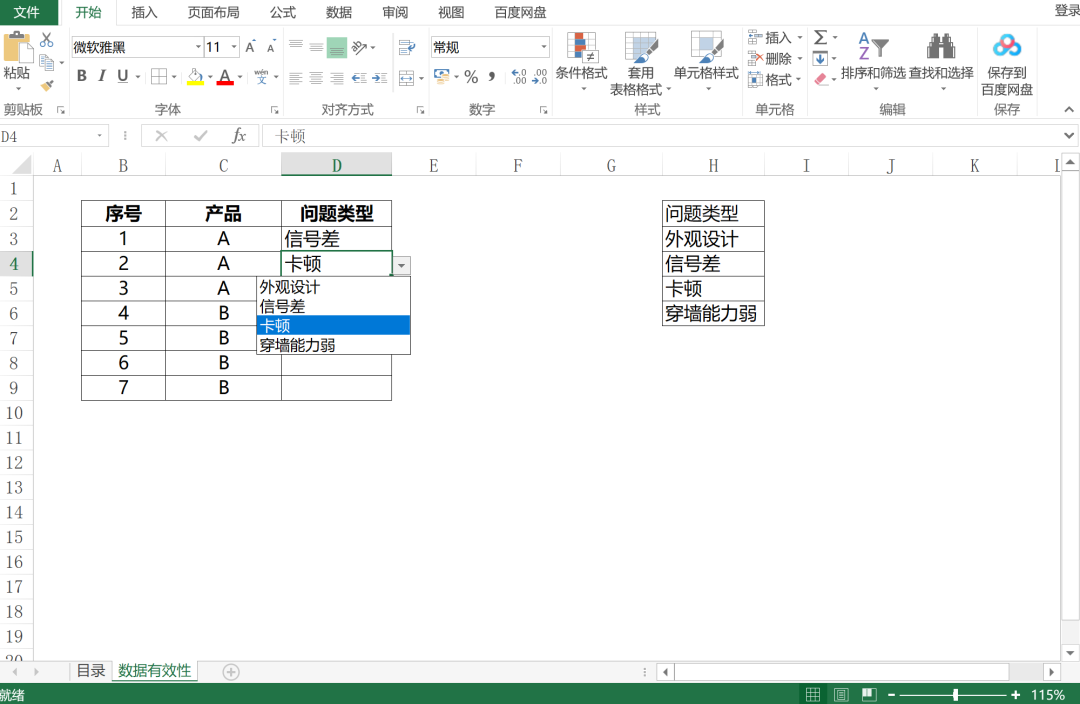Switch to the 数据 tab
Image resolution: width=1080 pixels, height=704 pixels.
339,12
